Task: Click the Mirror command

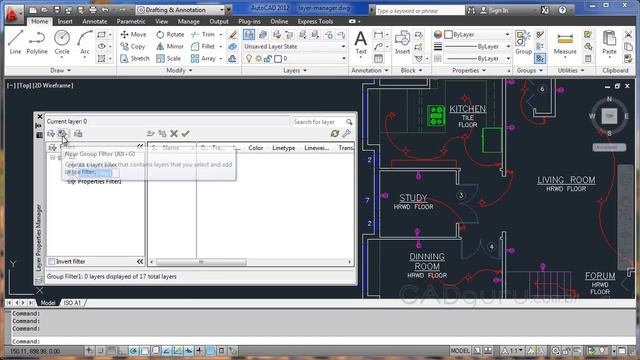Action: click(x=170, y=47)
